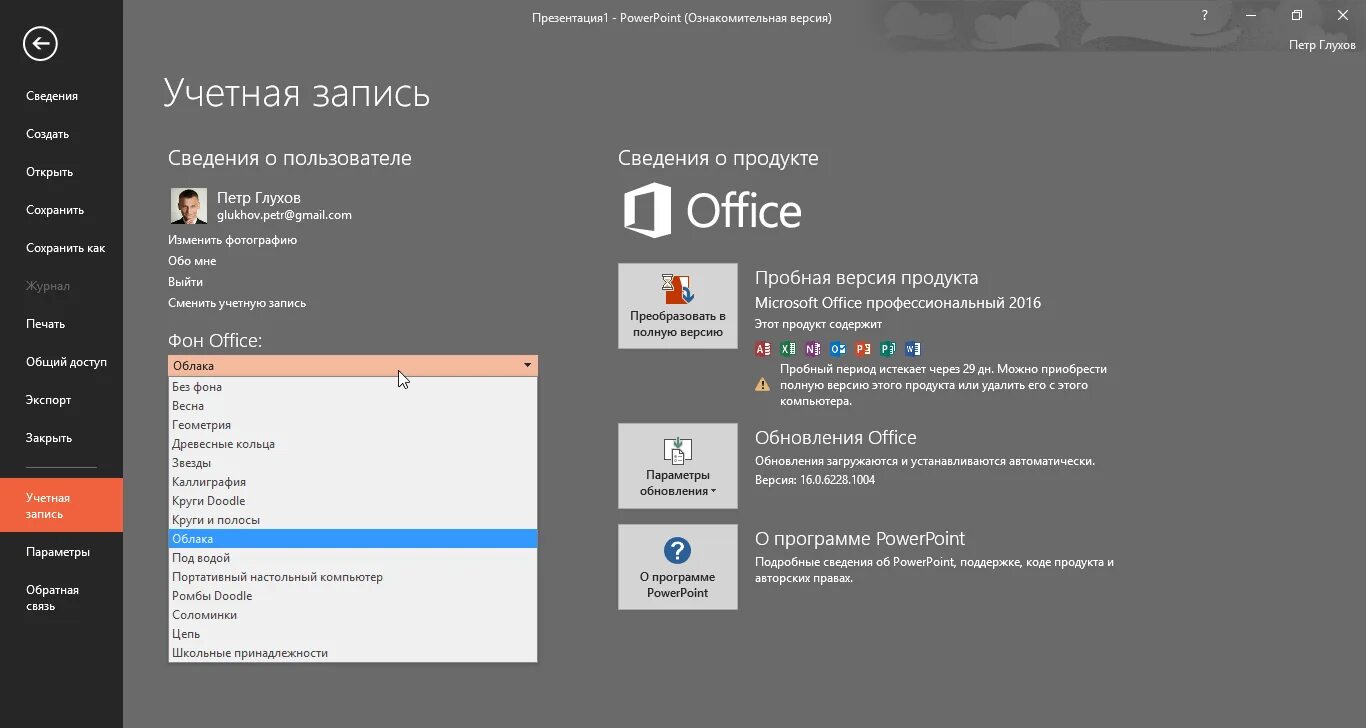Screen dimensions: 1366x728
Task: Open help with the question mark
Action: [1204, 16]
